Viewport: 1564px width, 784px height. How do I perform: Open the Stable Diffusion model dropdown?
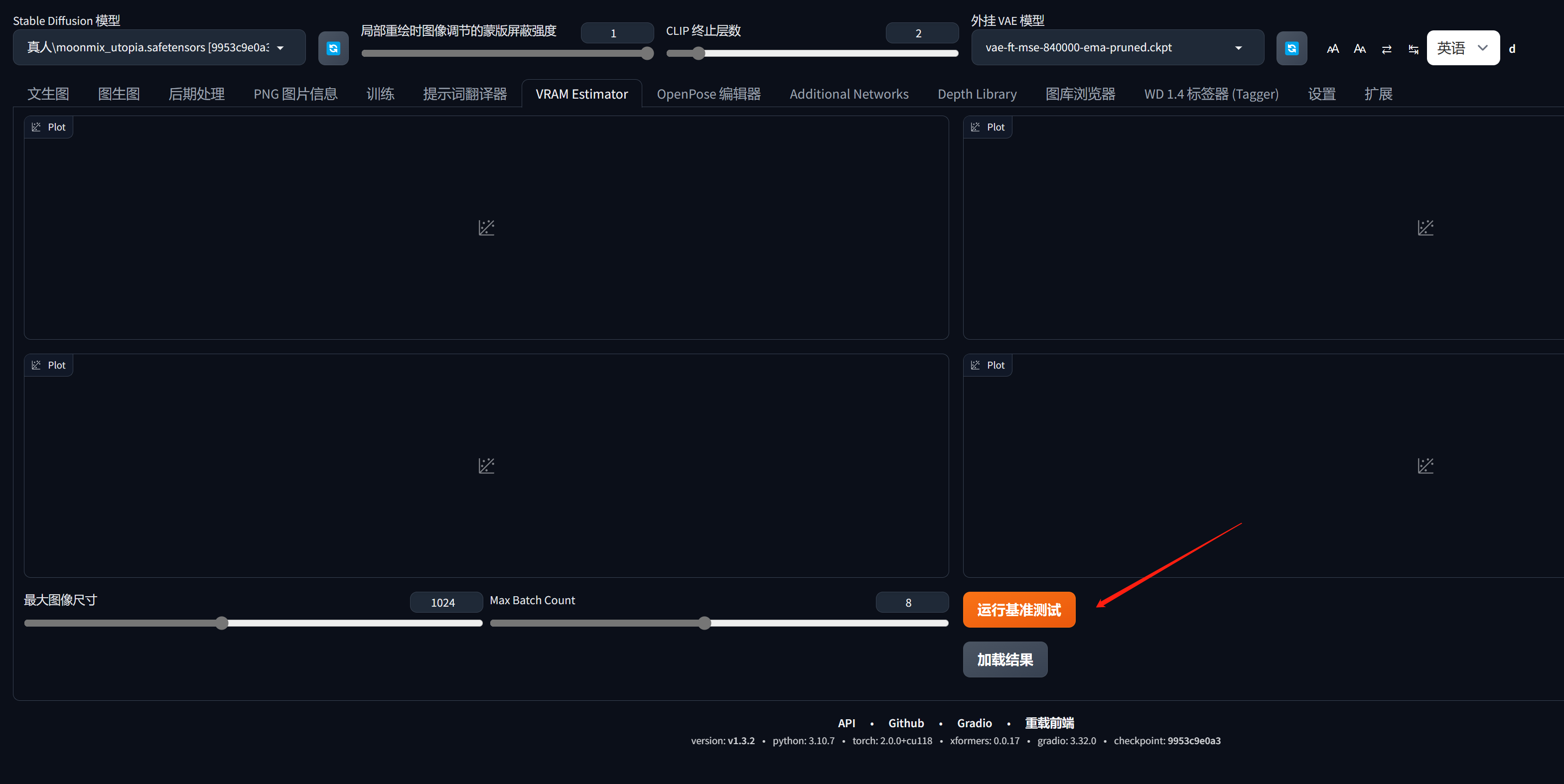[x=159, y=47]
